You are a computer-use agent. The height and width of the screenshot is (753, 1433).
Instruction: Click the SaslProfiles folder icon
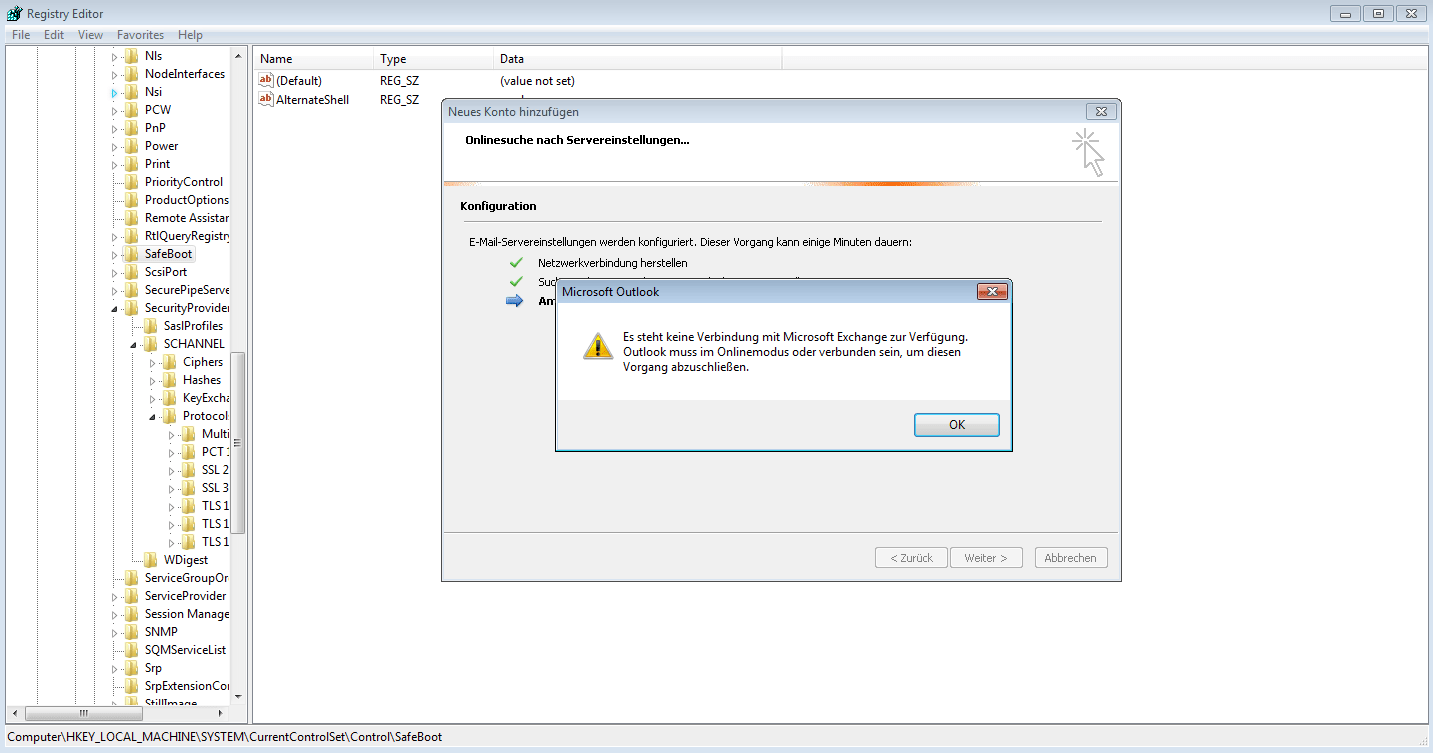150,326
